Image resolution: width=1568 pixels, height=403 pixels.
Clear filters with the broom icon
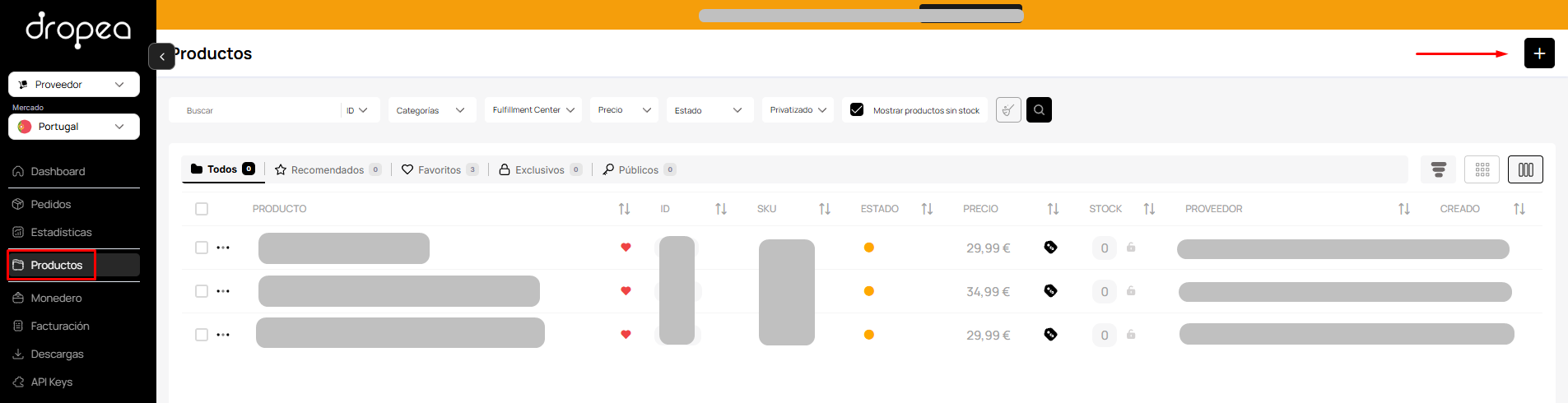1008,109
